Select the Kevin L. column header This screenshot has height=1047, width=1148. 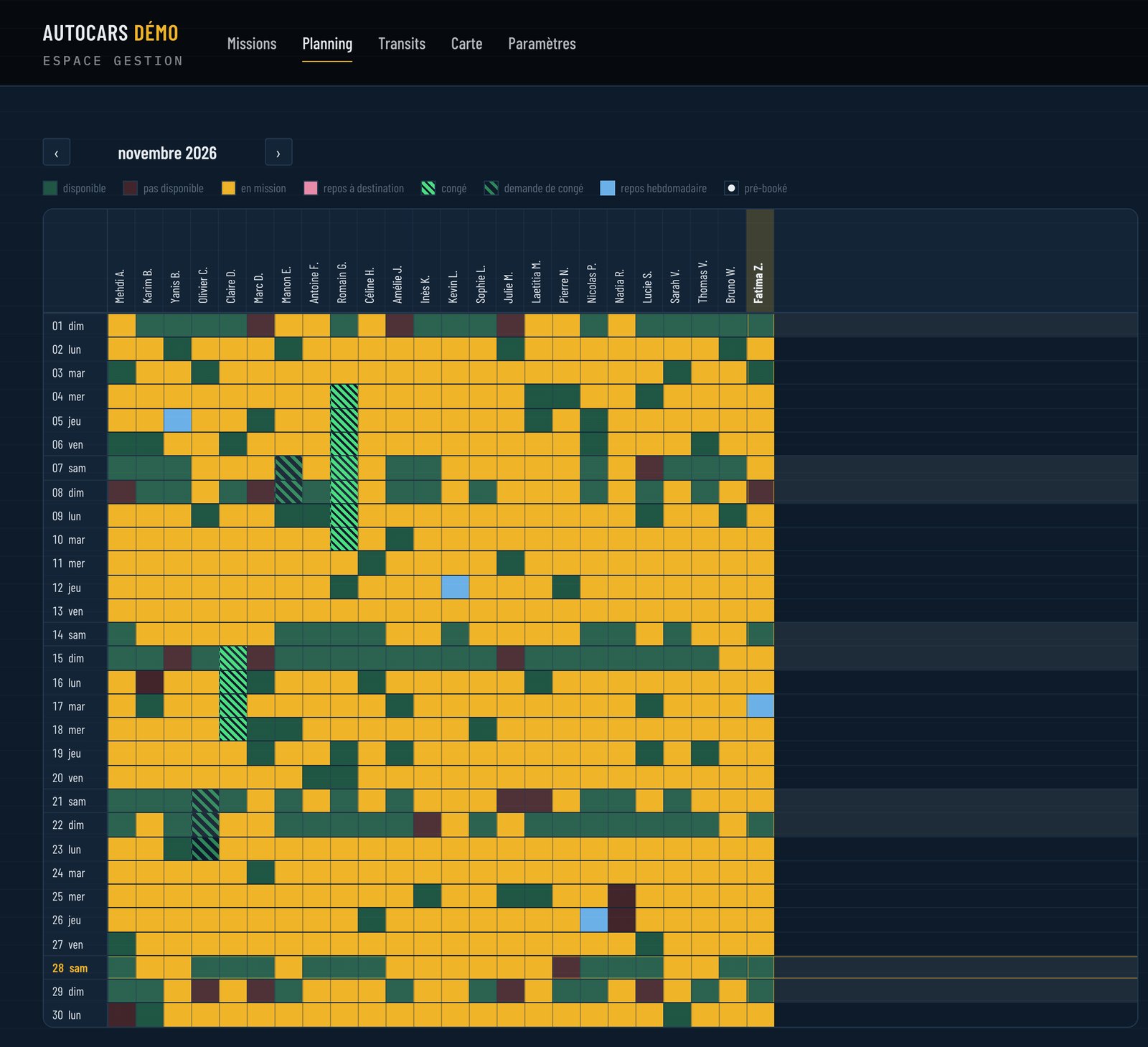coord(455,260)
